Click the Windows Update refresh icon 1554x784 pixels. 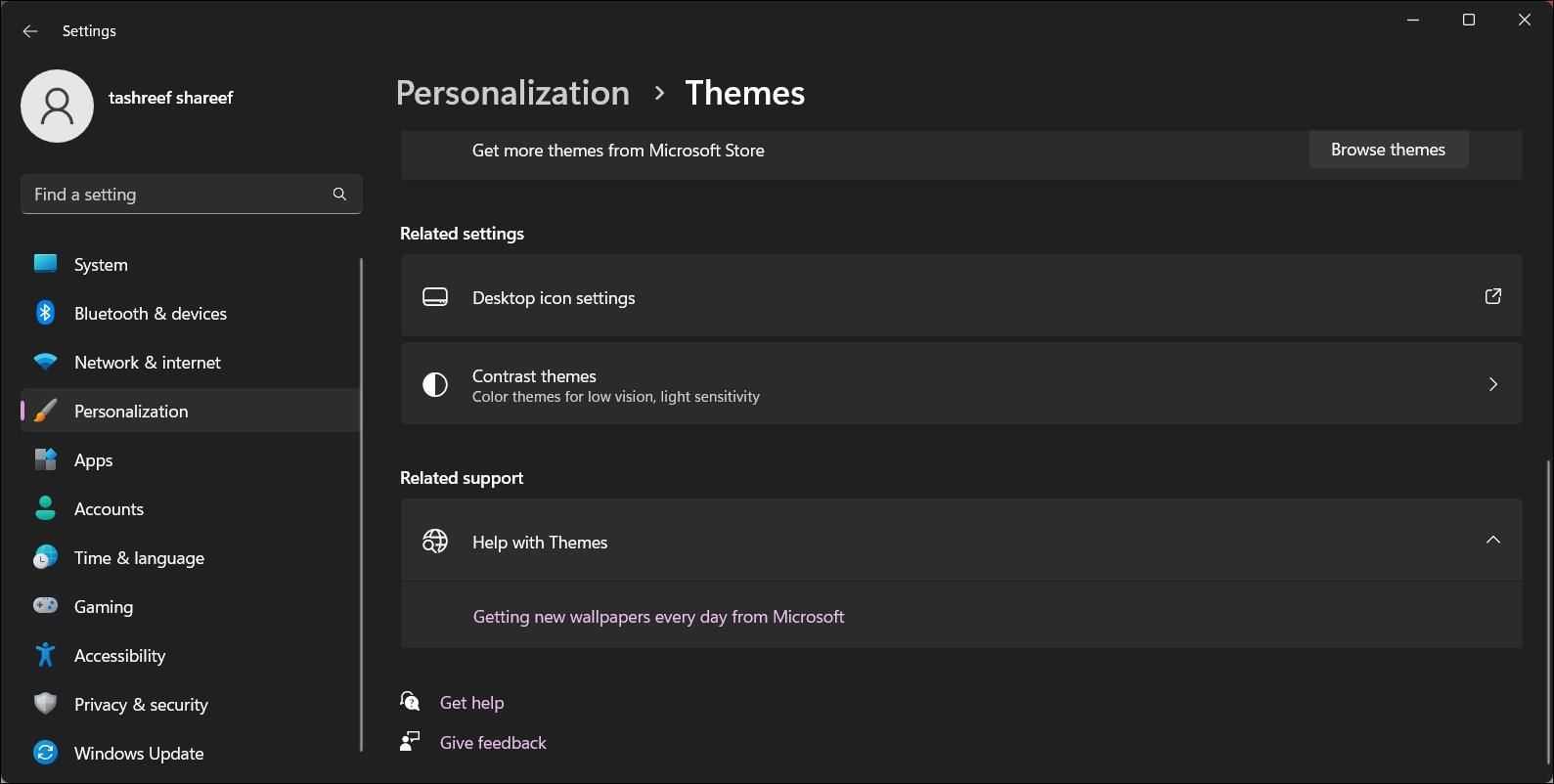click(45, 753)
